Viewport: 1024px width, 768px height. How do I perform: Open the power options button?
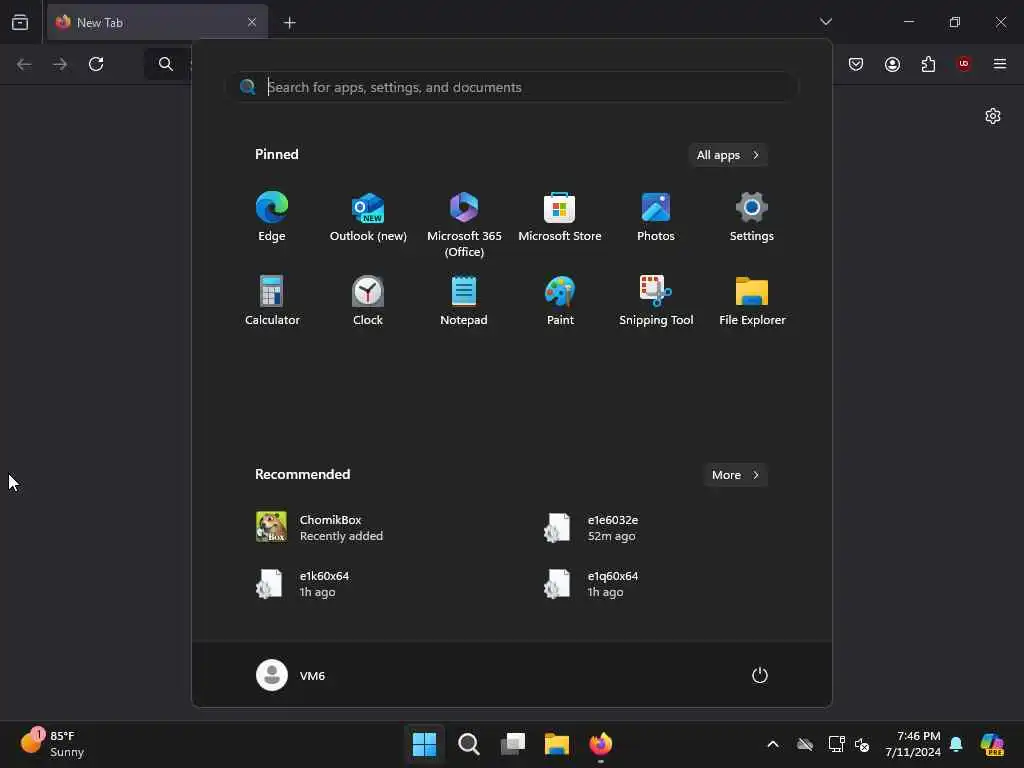point(760,675)
